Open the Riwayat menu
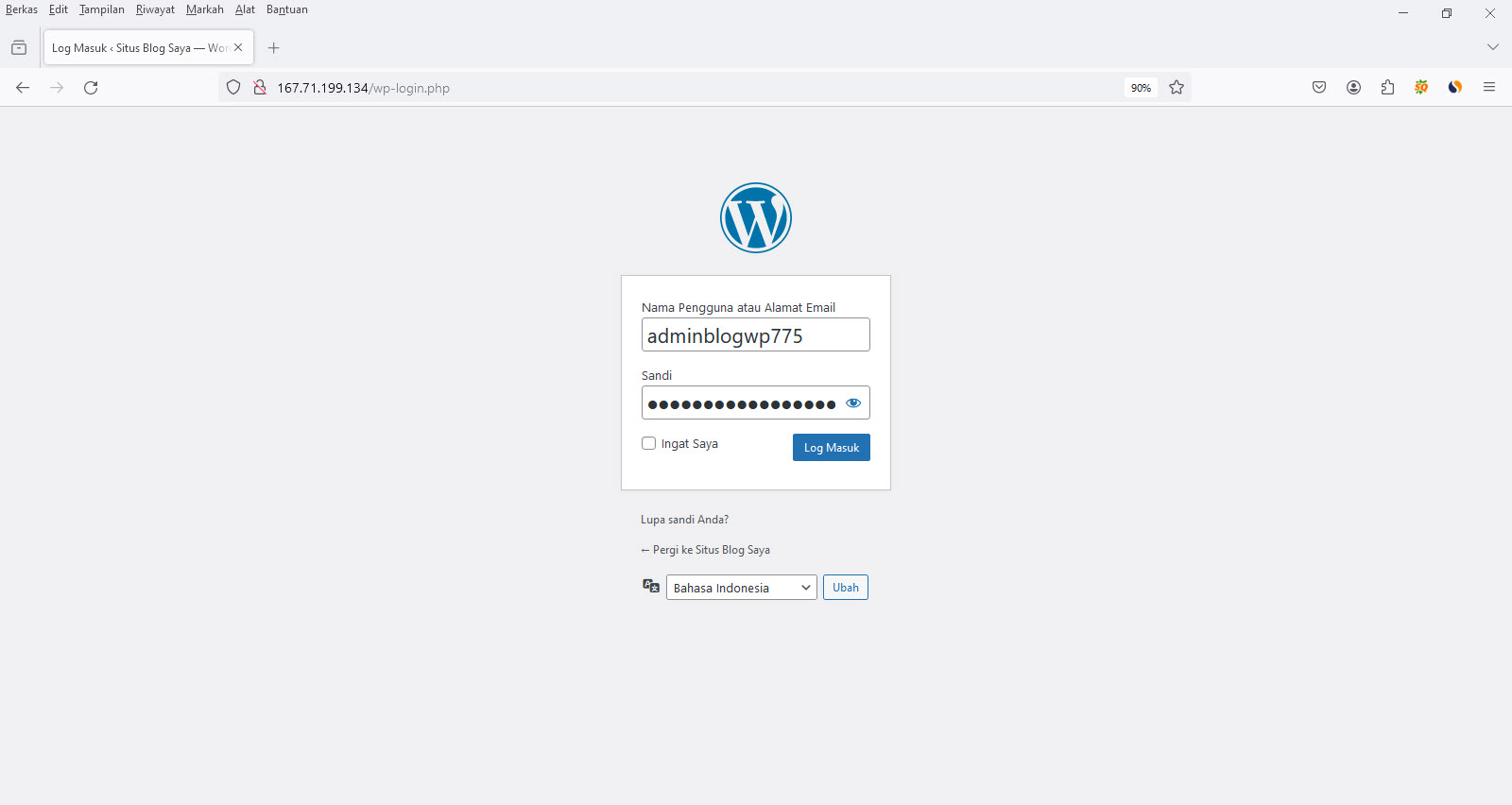This screenshot has width=1512, height=805. tap(155, 9)
